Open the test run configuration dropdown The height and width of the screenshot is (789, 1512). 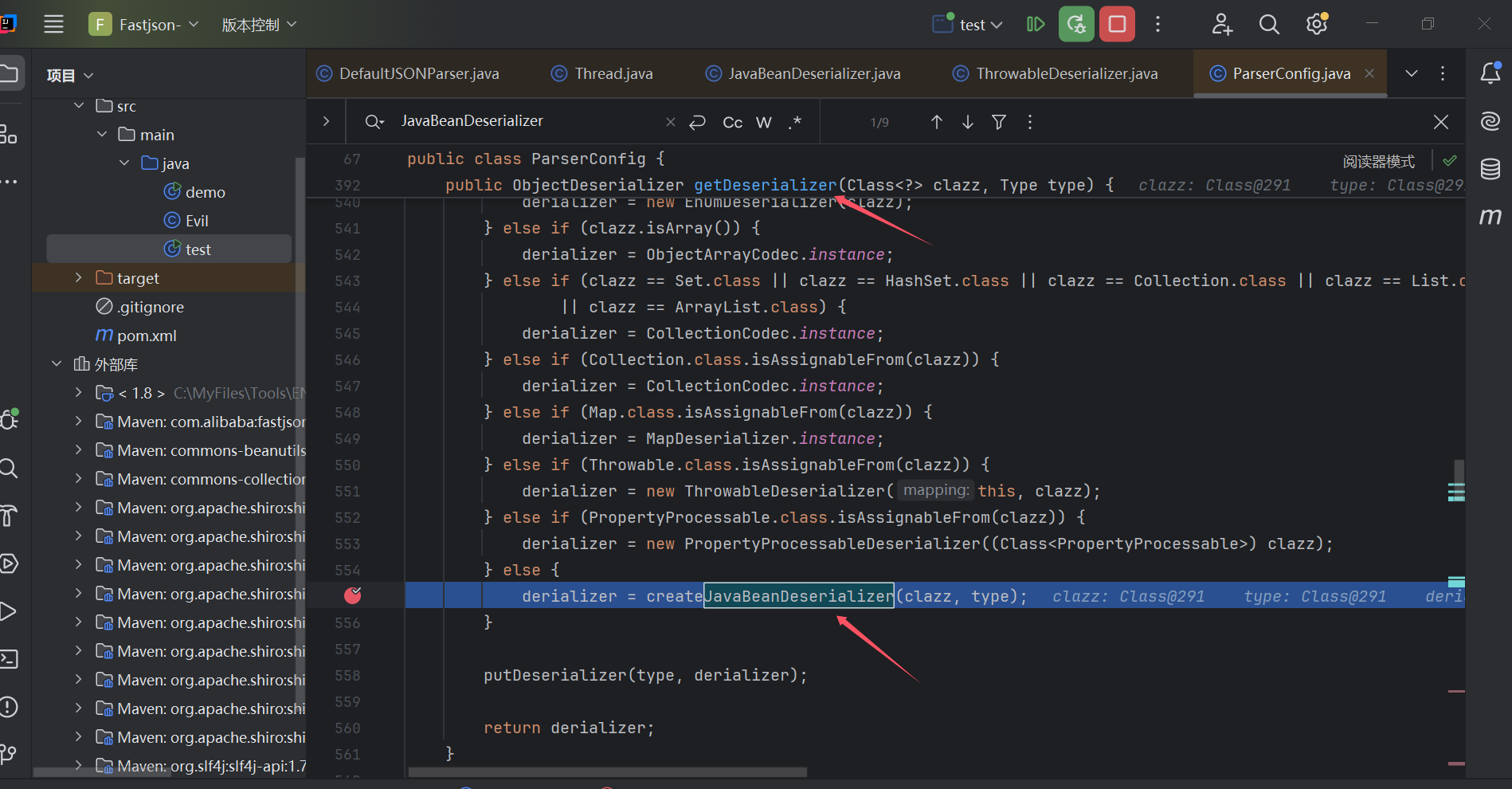pos(969,25)
